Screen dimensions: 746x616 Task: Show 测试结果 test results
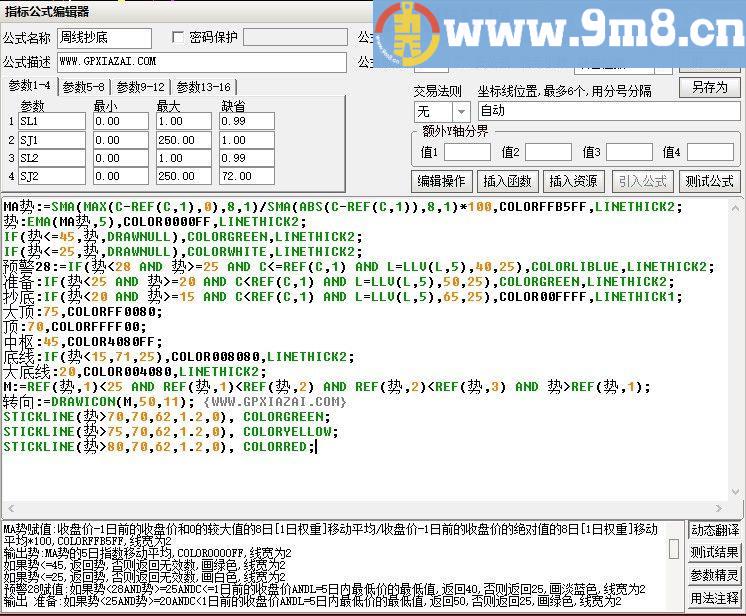715,553
